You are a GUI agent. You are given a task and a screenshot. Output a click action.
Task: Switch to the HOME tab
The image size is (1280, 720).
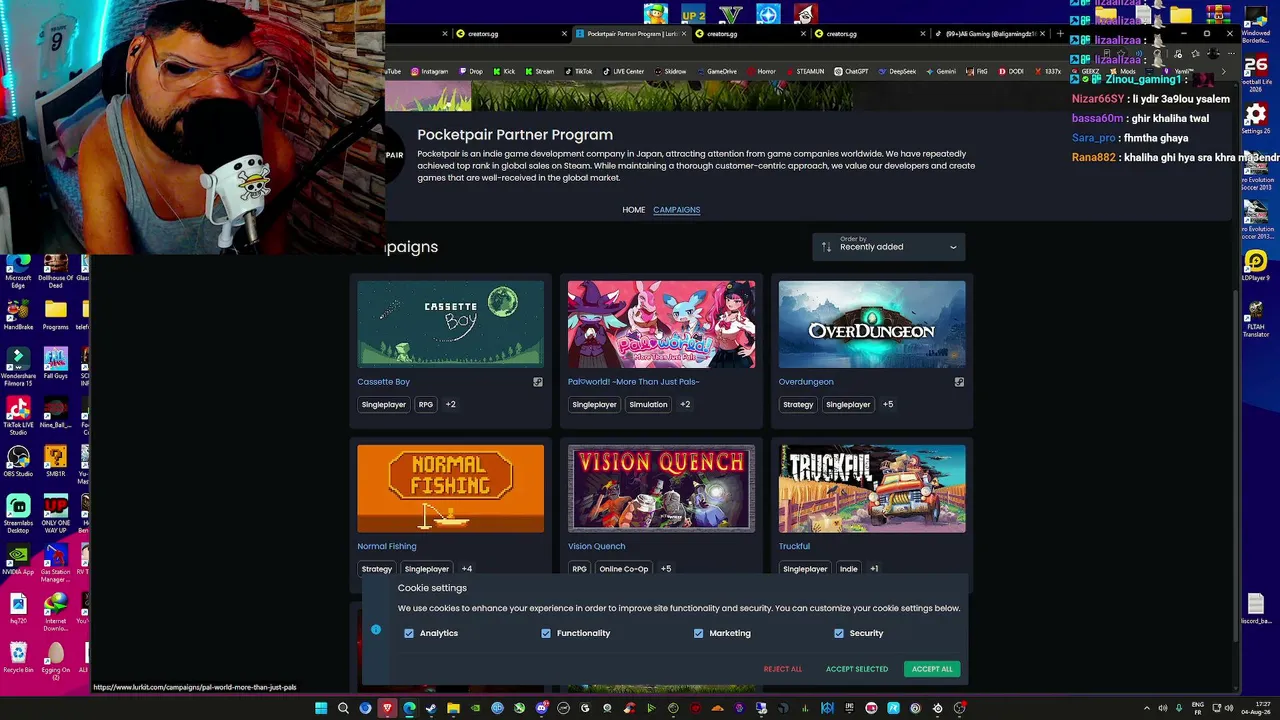pyautogui.click(x=634, y=210)
